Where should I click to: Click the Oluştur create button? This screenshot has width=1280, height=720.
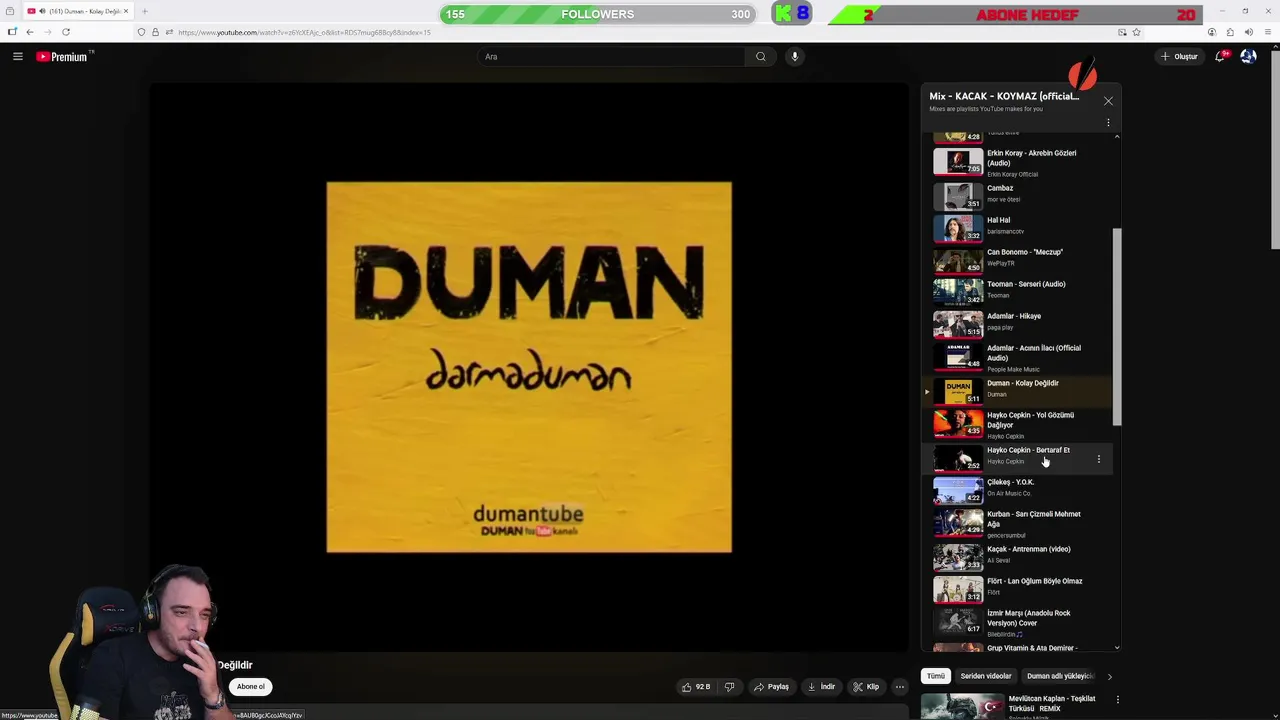[1179, 57]
